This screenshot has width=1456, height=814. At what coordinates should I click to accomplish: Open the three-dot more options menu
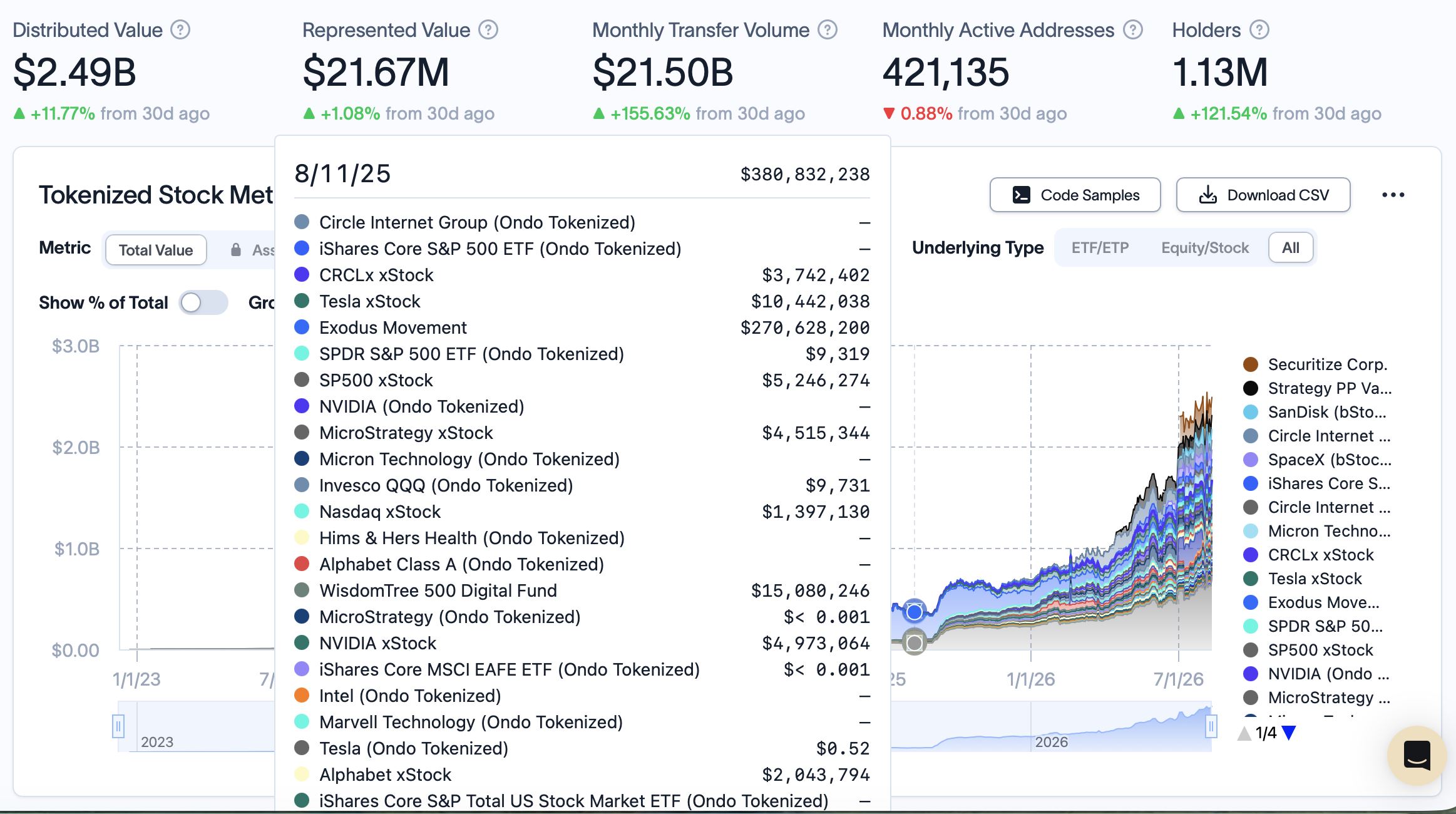pyautogui.click(x=1393, y=195)
